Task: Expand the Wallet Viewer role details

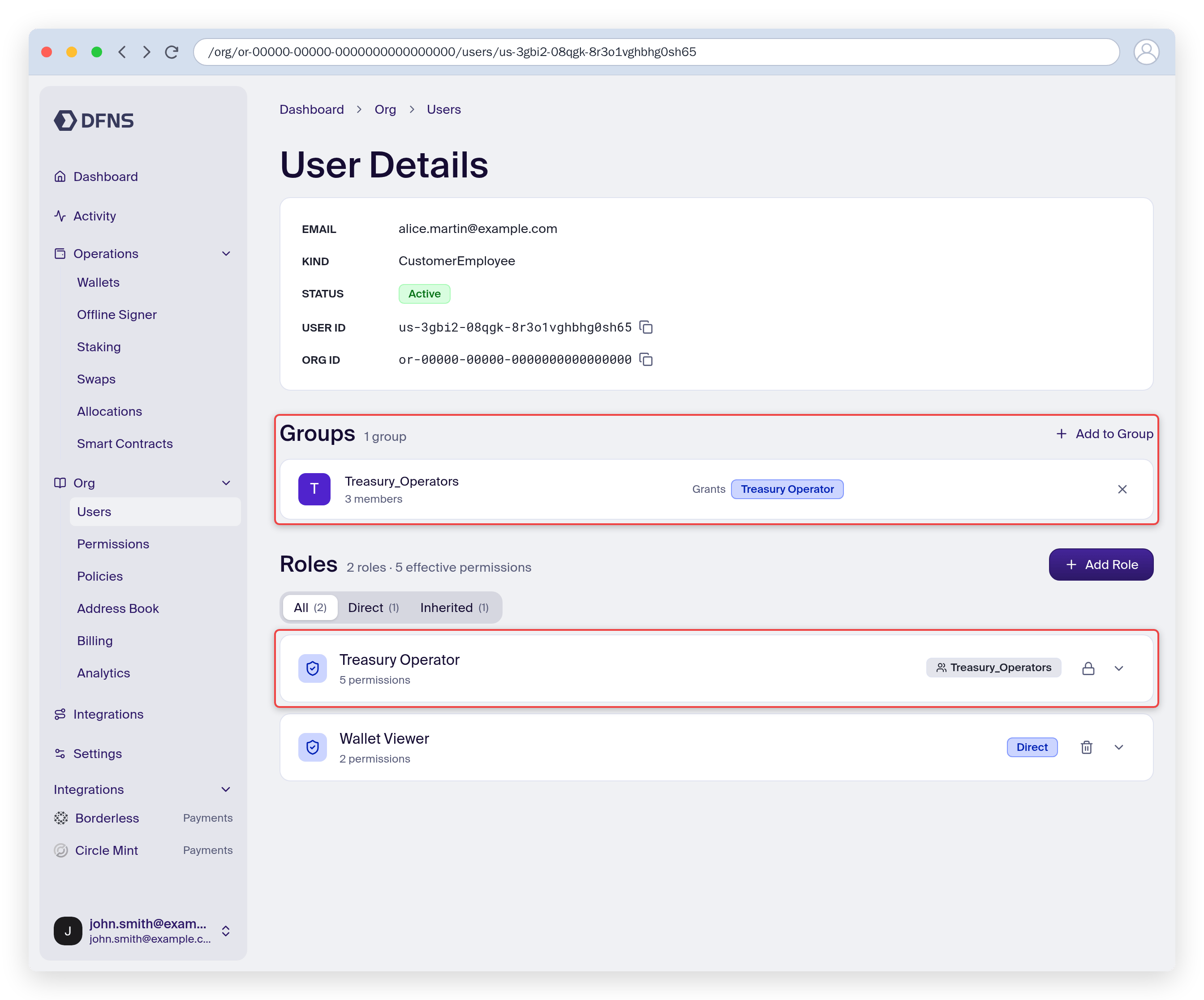Action: click(1118, 747)
